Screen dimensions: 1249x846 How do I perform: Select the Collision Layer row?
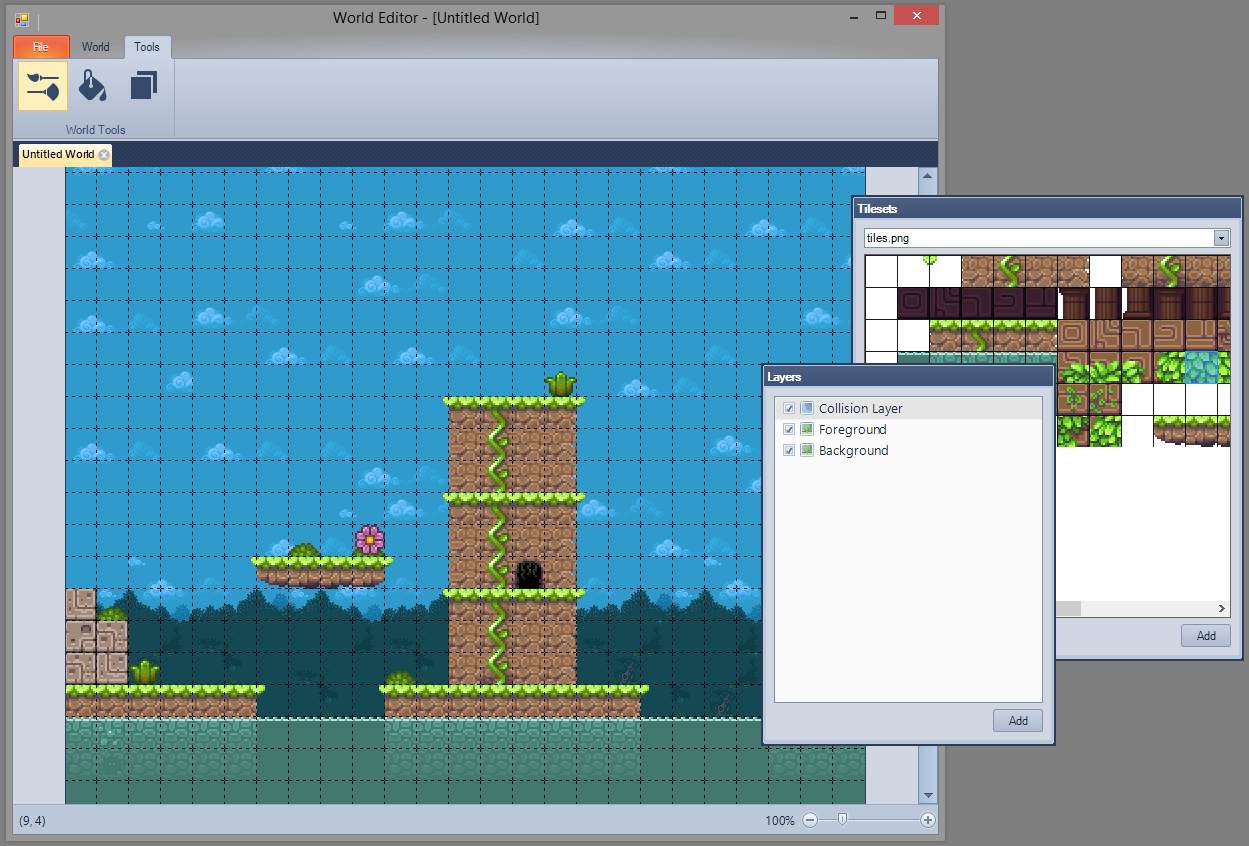pos(909,408)
